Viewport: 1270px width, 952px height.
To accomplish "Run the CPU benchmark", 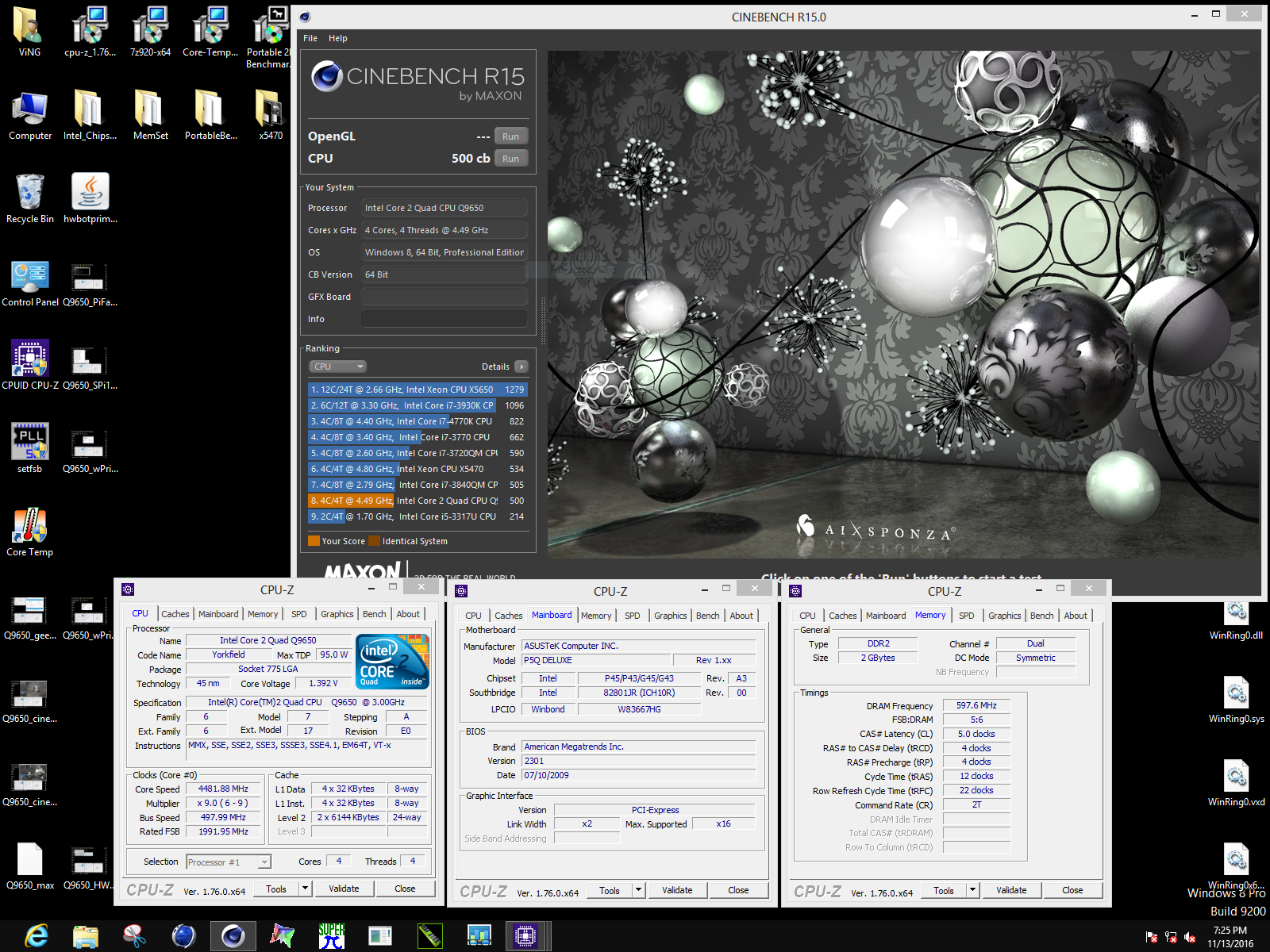I will pos(511,159).
